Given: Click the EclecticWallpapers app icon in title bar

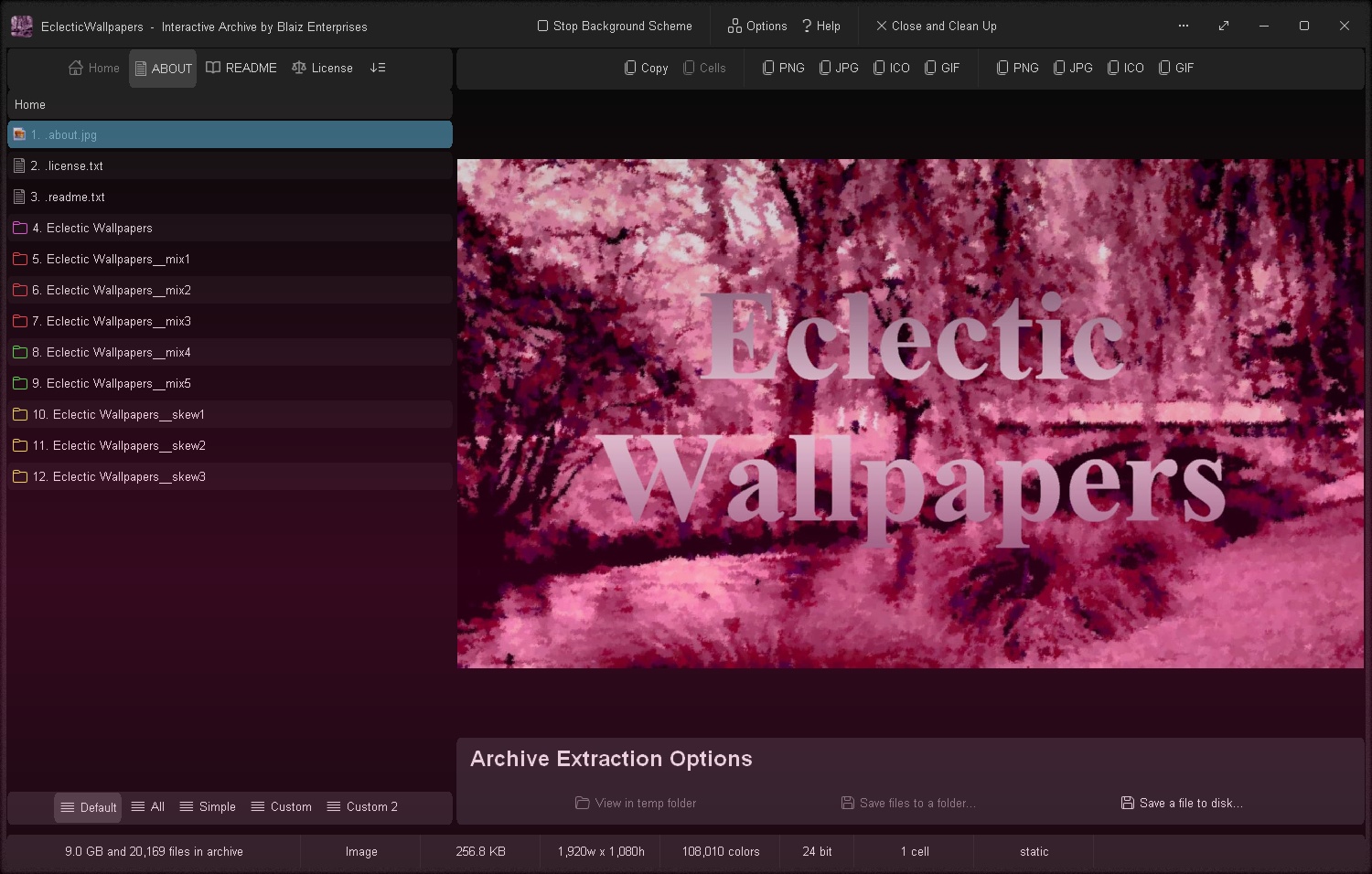Looking at the screenshot, I should point(22,27).
